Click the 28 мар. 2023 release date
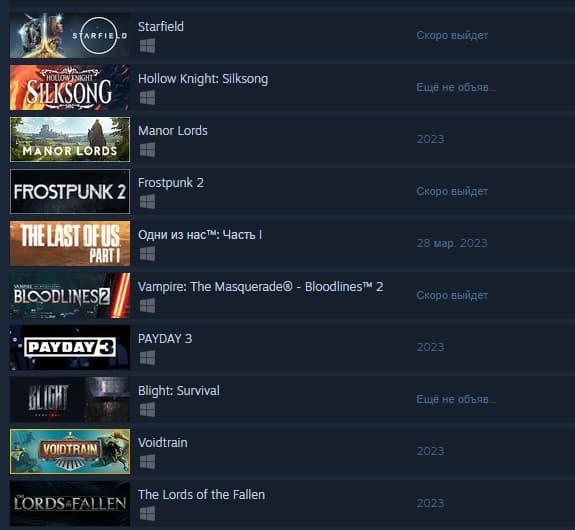This screenshot has height=530, width=575. [452, 243]
